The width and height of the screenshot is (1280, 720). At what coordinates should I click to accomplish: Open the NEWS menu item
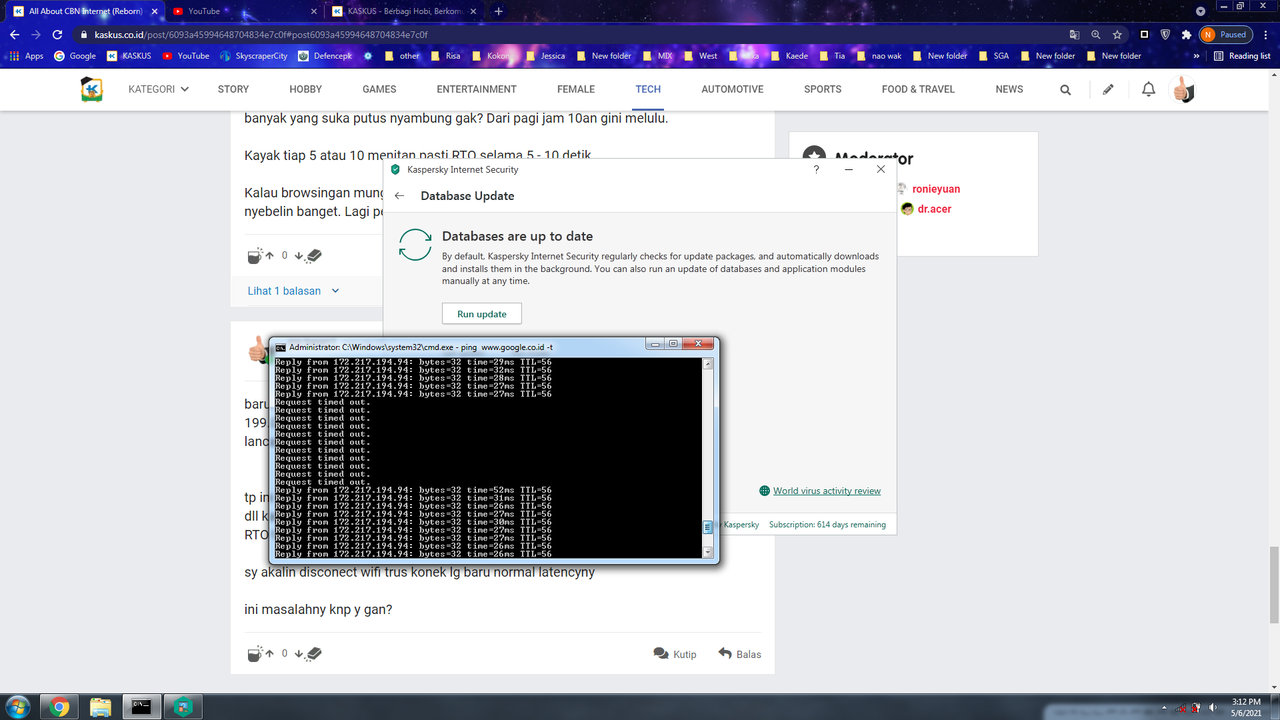(x=1009, y=89)
